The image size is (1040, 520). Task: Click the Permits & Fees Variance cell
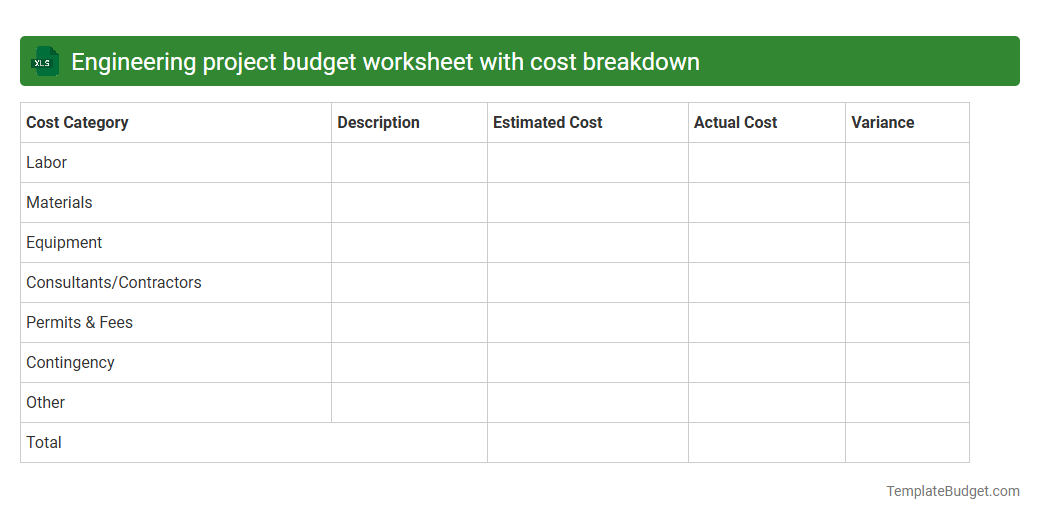tap(907, 322)
